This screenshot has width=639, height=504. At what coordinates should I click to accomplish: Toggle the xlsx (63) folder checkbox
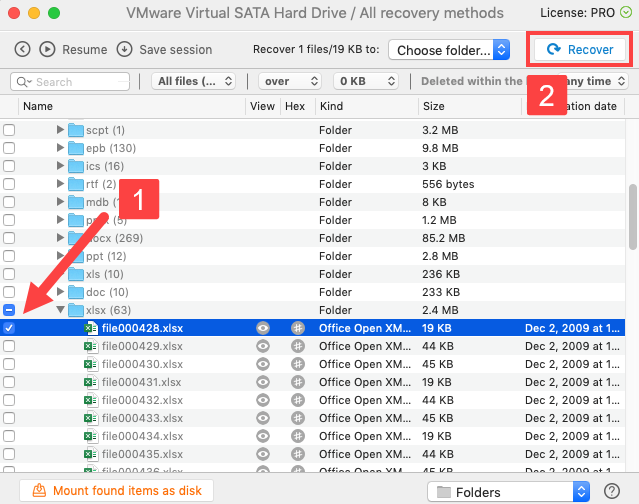click(x=9, y=310)
